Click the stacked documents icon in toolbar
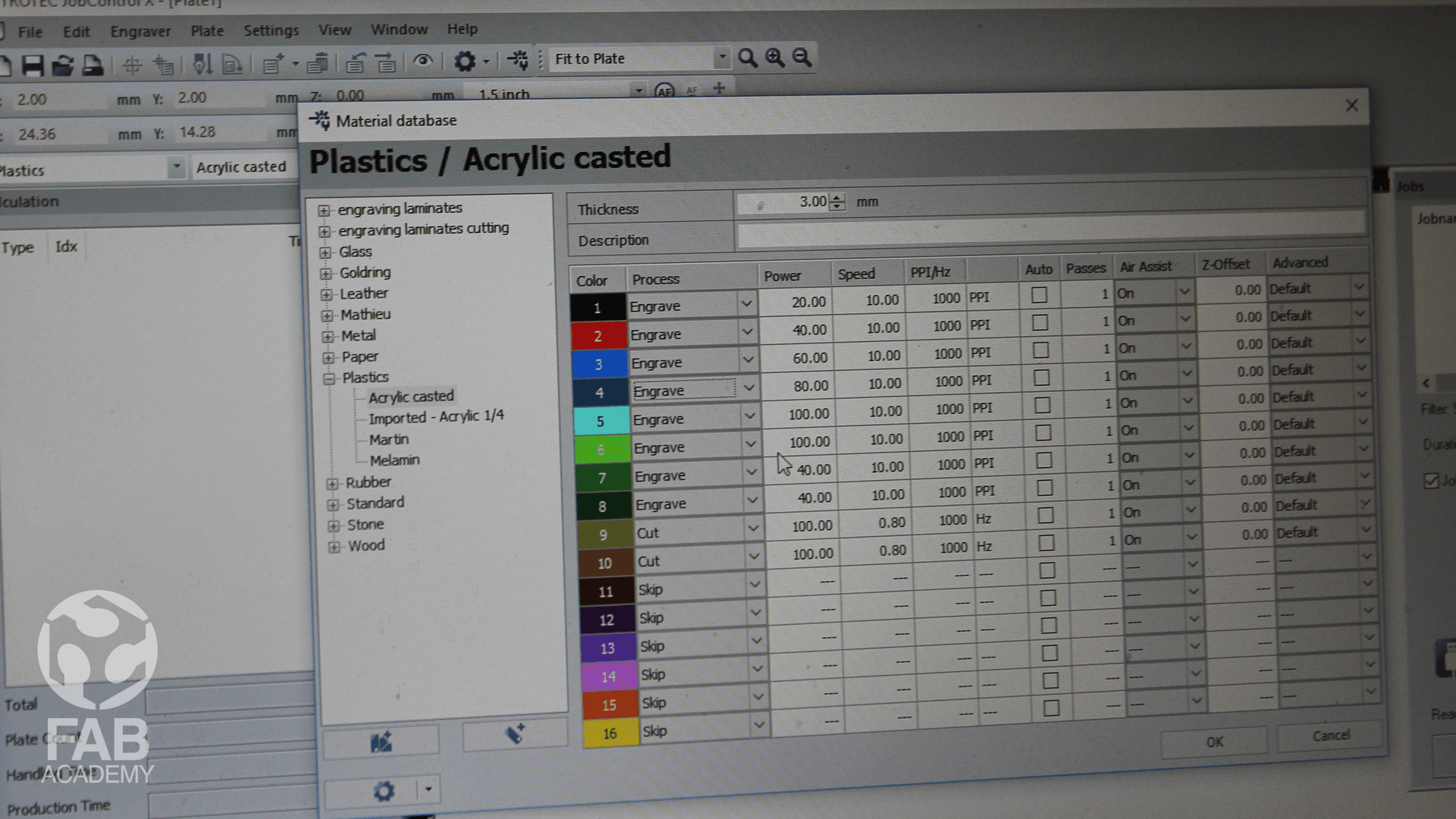 [317, 64]
